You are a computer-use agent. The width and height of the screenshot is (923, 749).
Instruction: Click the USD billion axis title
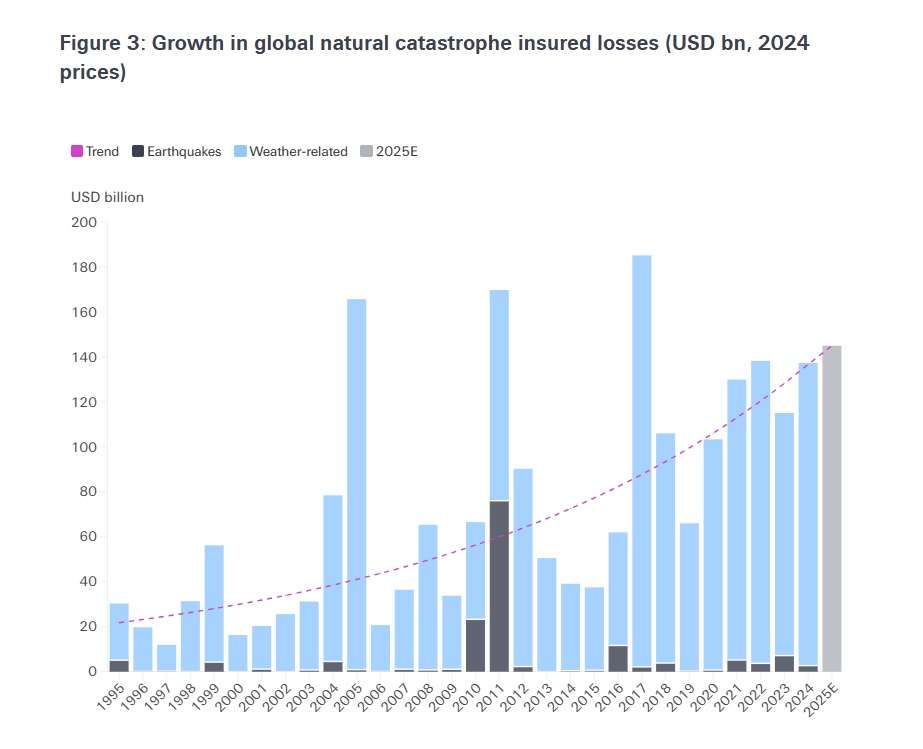[107, 197]
